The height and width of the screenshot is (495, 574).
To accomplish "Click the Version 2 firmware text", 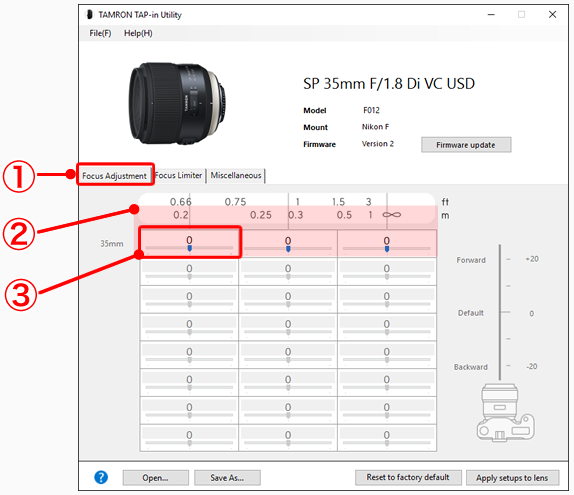I will click(378, 144).
